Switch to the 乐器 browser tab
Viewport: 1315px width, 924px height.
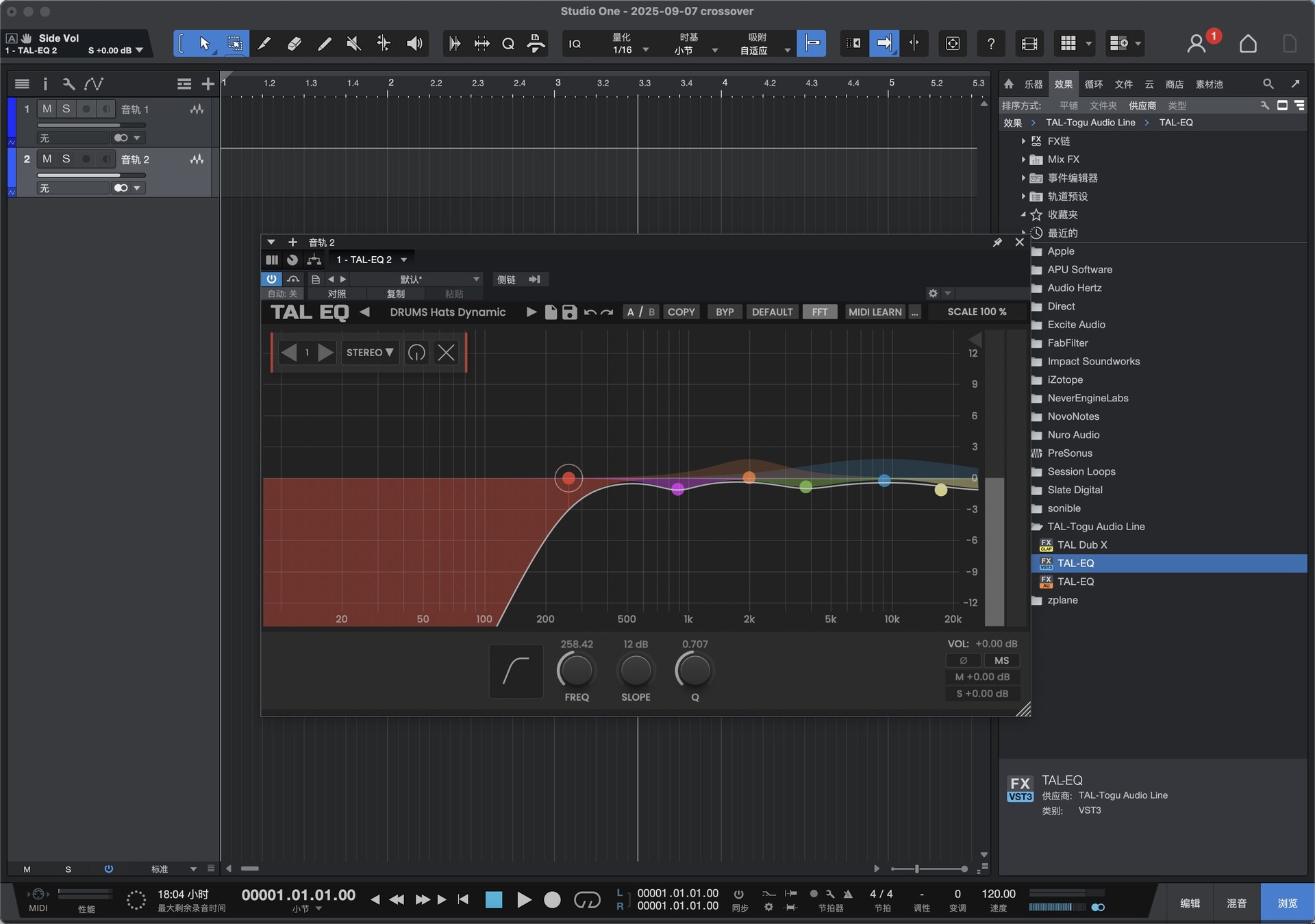tap(1033, 84)
